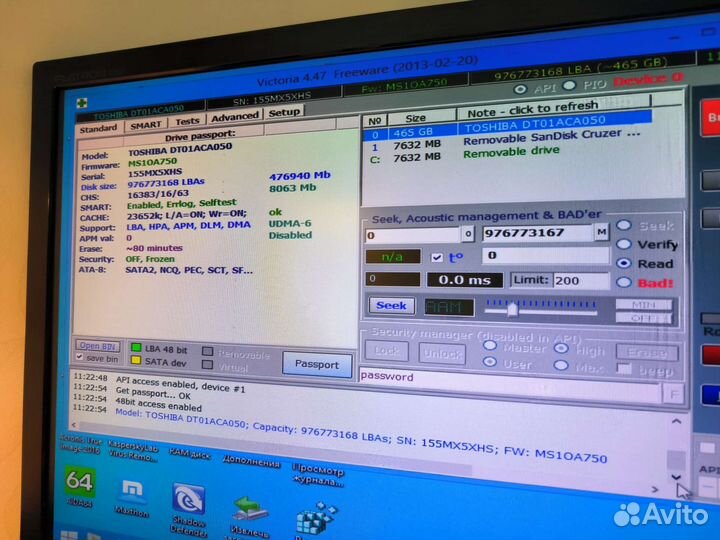
Task: Select the Master password radio
Action: pos(490,345)
